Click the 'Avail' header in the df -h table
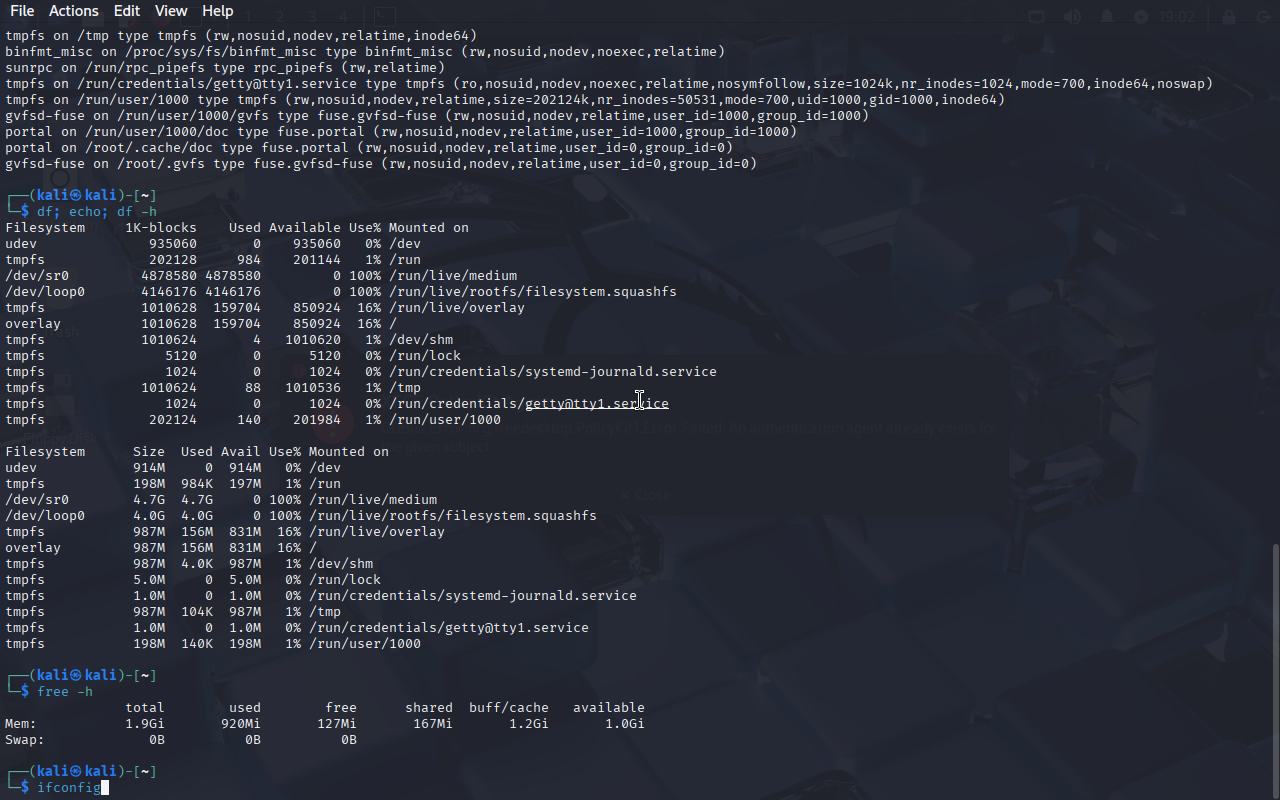Screen dimensions: 1280x800 pyautogui.click(x=241, y=452)
